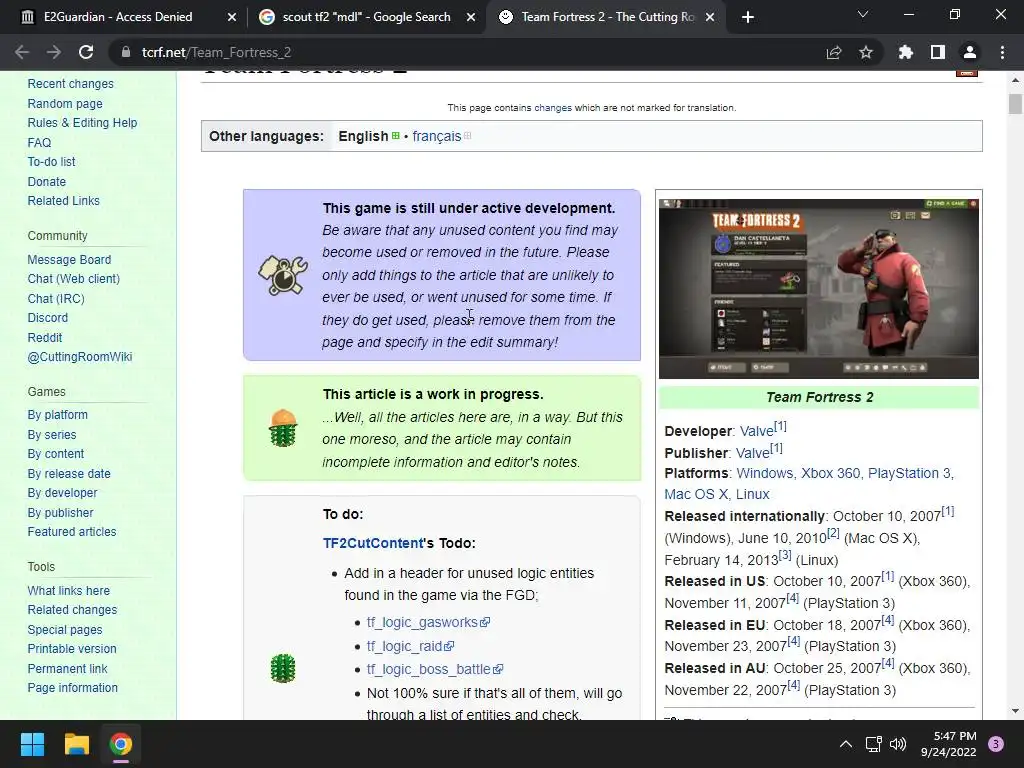Show hidden tray icons chevron
Viewport: 1024px width, 768px height.
846,744
